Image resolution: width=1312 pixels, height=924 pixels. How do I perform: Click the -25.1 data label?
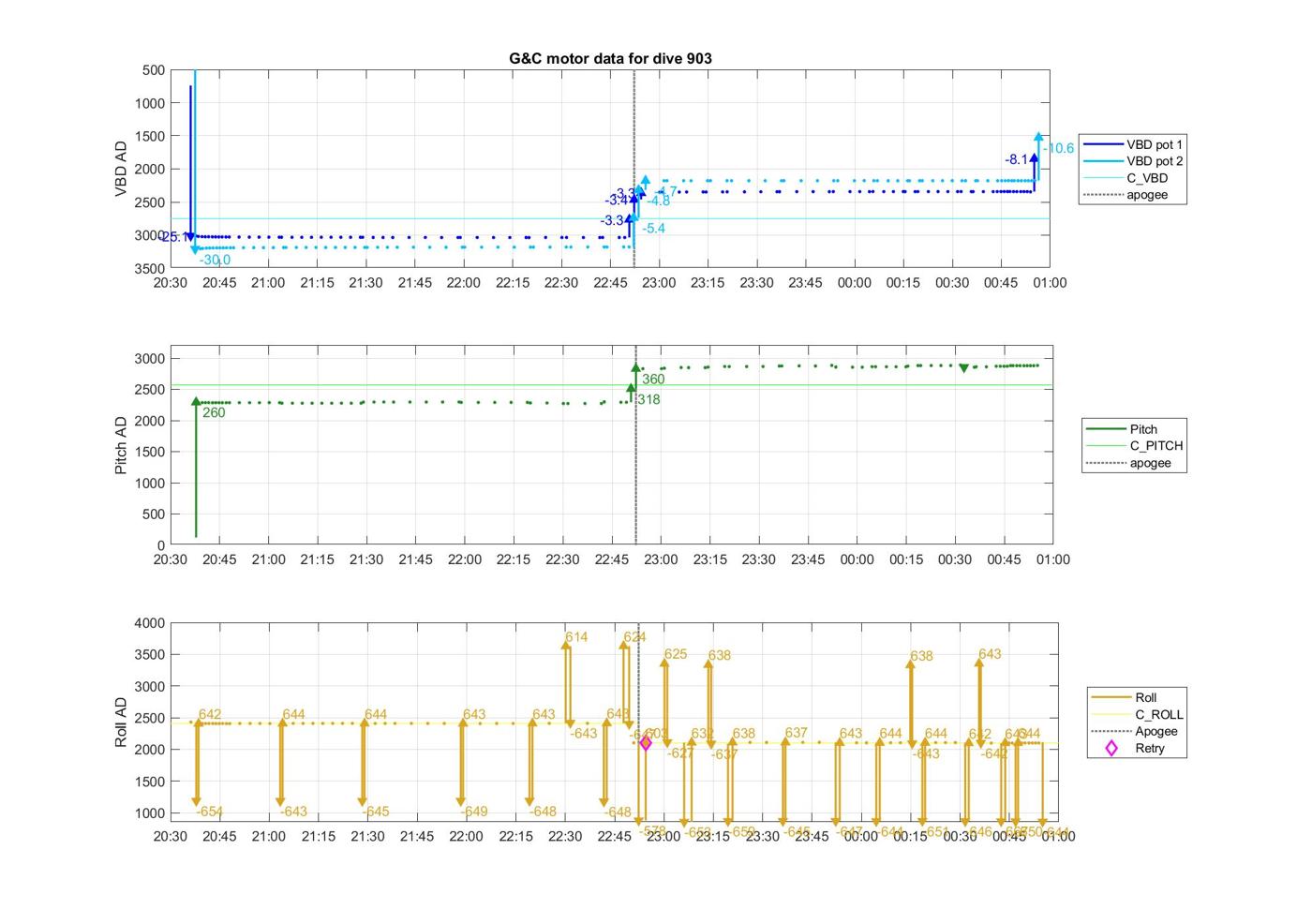point(171,237)
